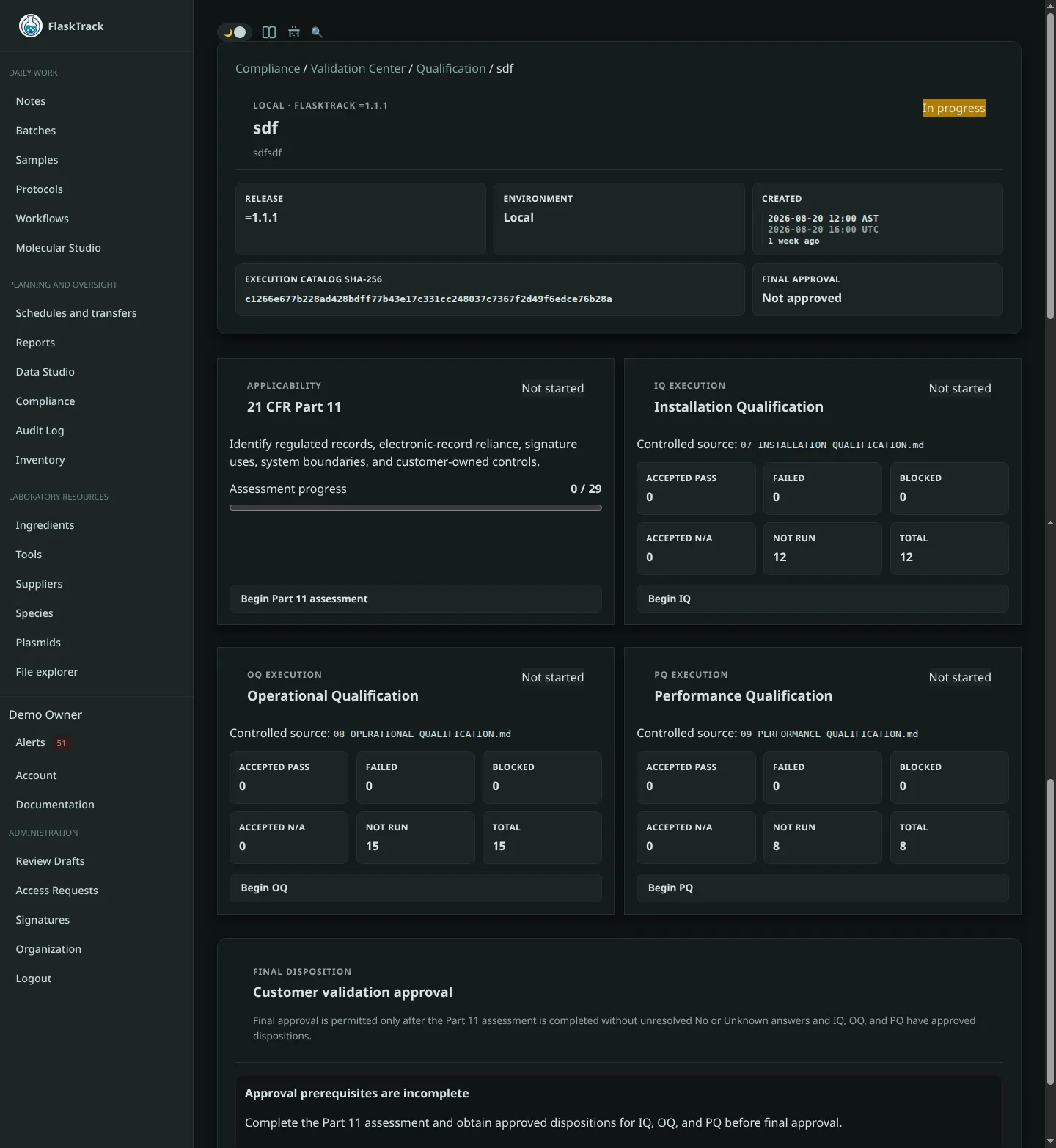Open Review Drafts under Administration
The height and width of the screenshot is (1148, 1056).
click(x=50, y=861)
